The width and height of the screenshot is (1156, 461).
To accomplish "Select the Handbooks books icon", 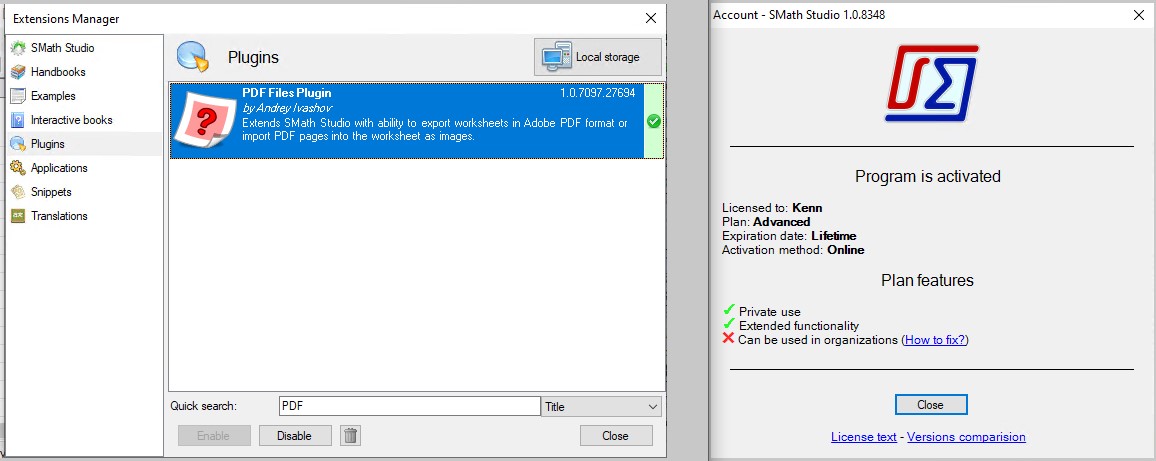I will click(18, 72).
